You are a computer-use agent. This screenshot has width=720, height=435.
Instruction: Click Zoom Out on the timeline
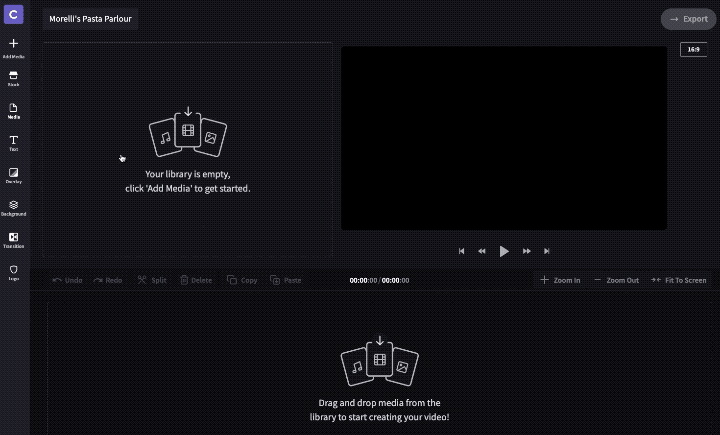[x=616, y=280]
